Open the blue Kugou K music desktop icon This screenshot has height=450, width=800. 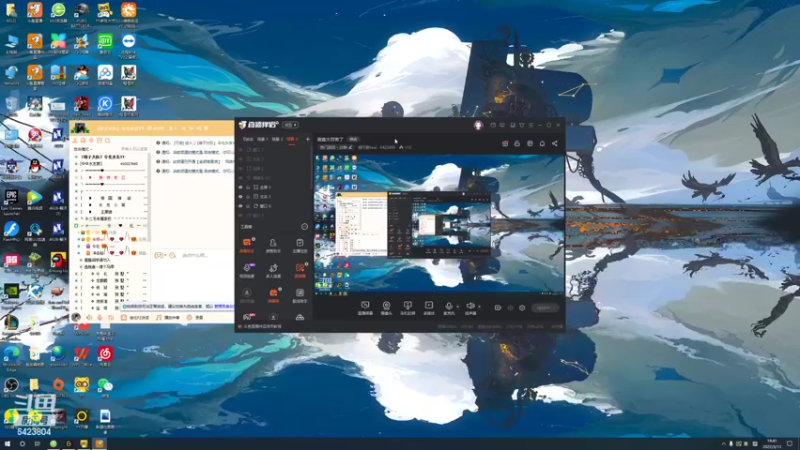(105, 106)
